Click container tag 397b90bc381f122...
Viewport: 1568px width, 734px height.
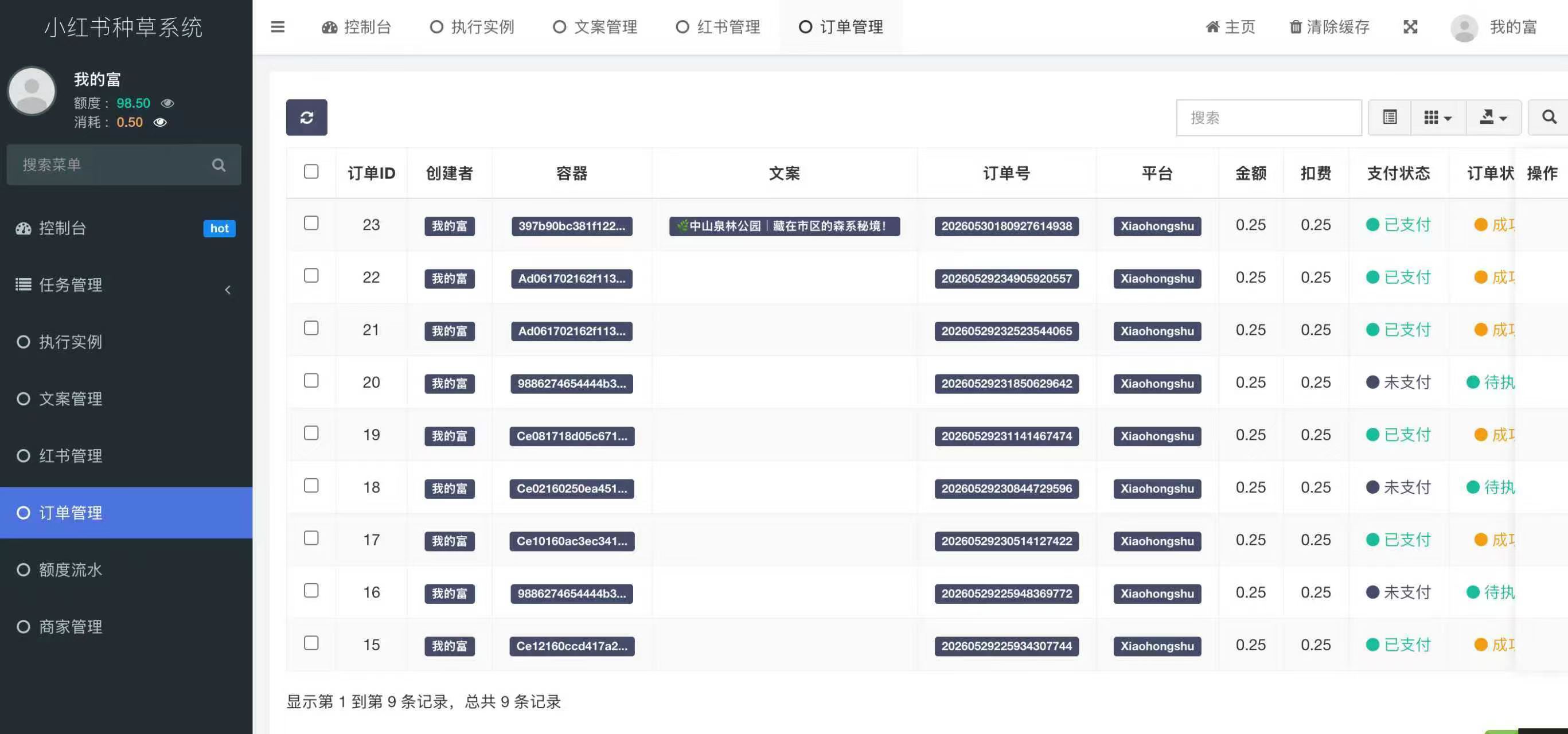[572, 226]
